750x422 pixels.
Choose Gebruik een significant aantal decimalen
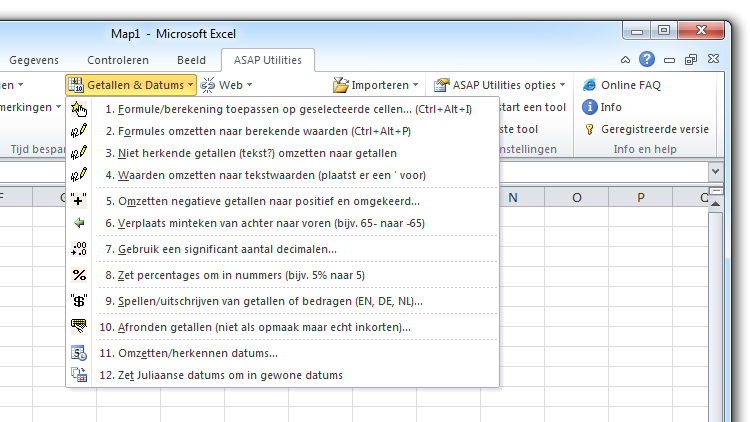pyautogui.click(x=283, y=249)
